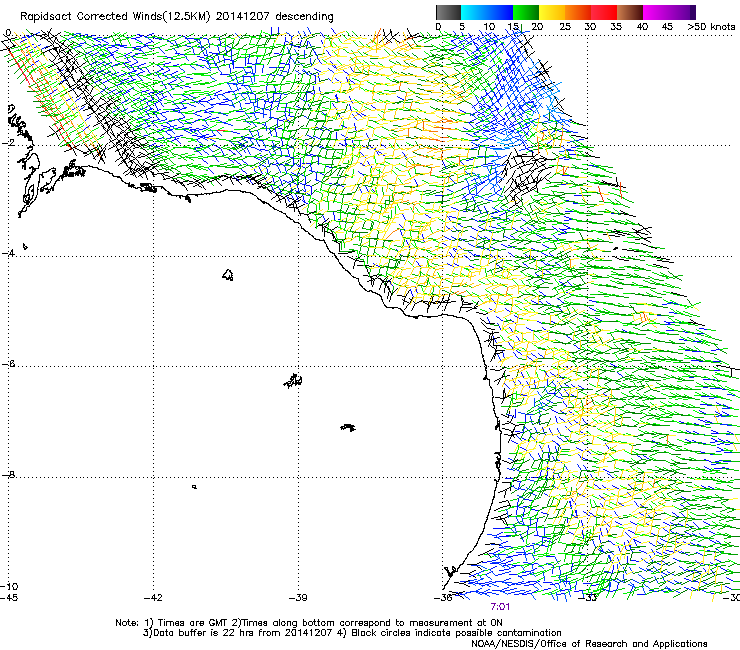Click the '-2' latitude axis label

pyautogui.click(x=8, y=142)
